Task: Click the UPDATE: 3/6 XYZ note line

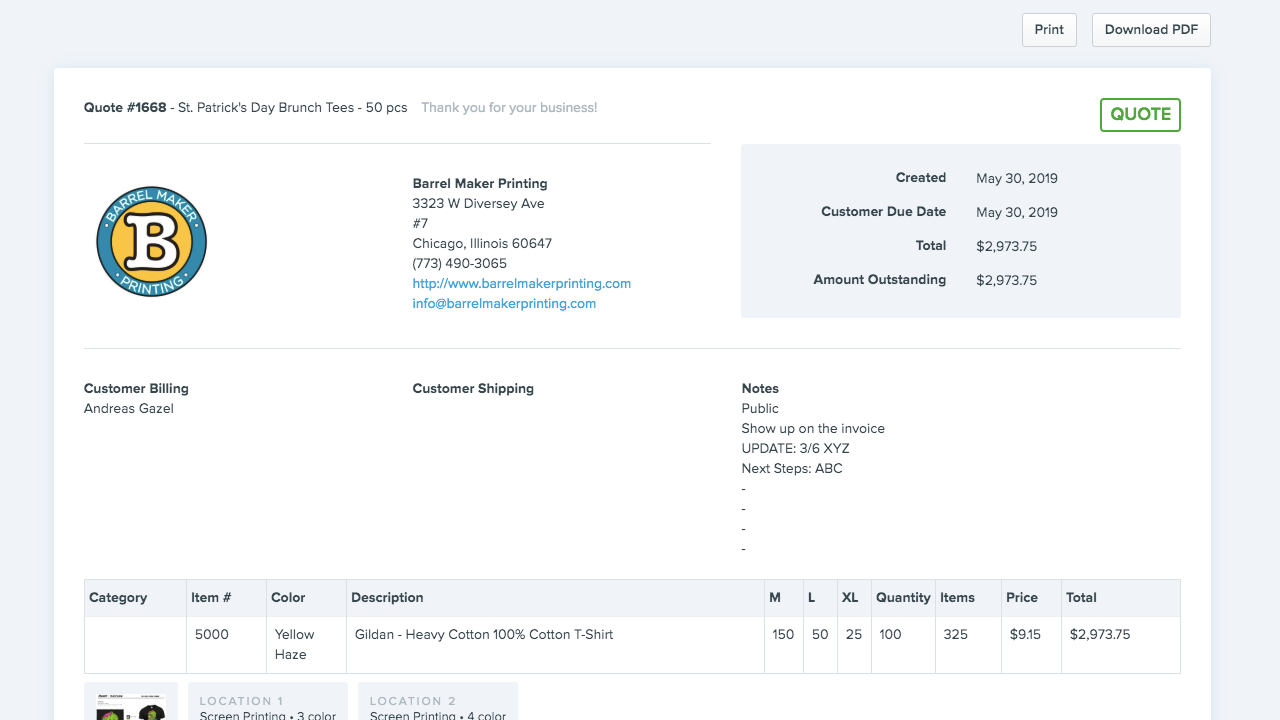Action: 795,448
